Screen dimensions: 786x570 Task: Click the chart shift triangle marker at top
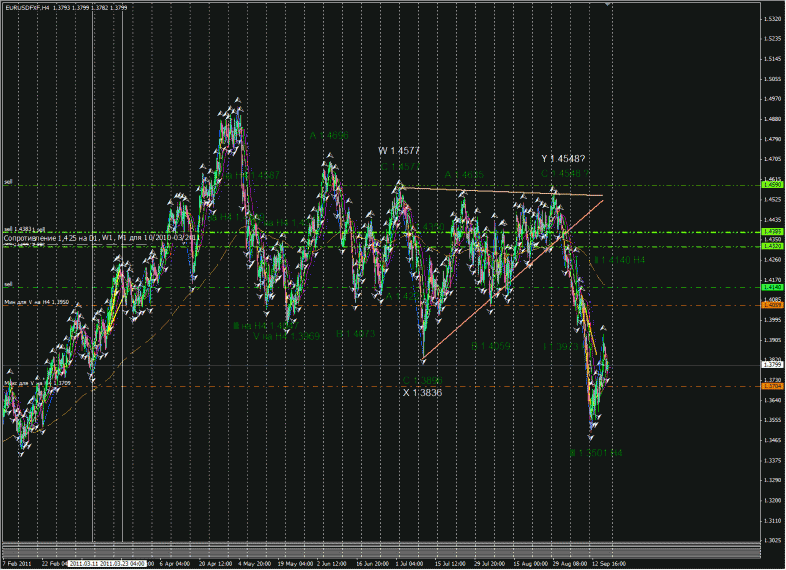tap(609, 7)
